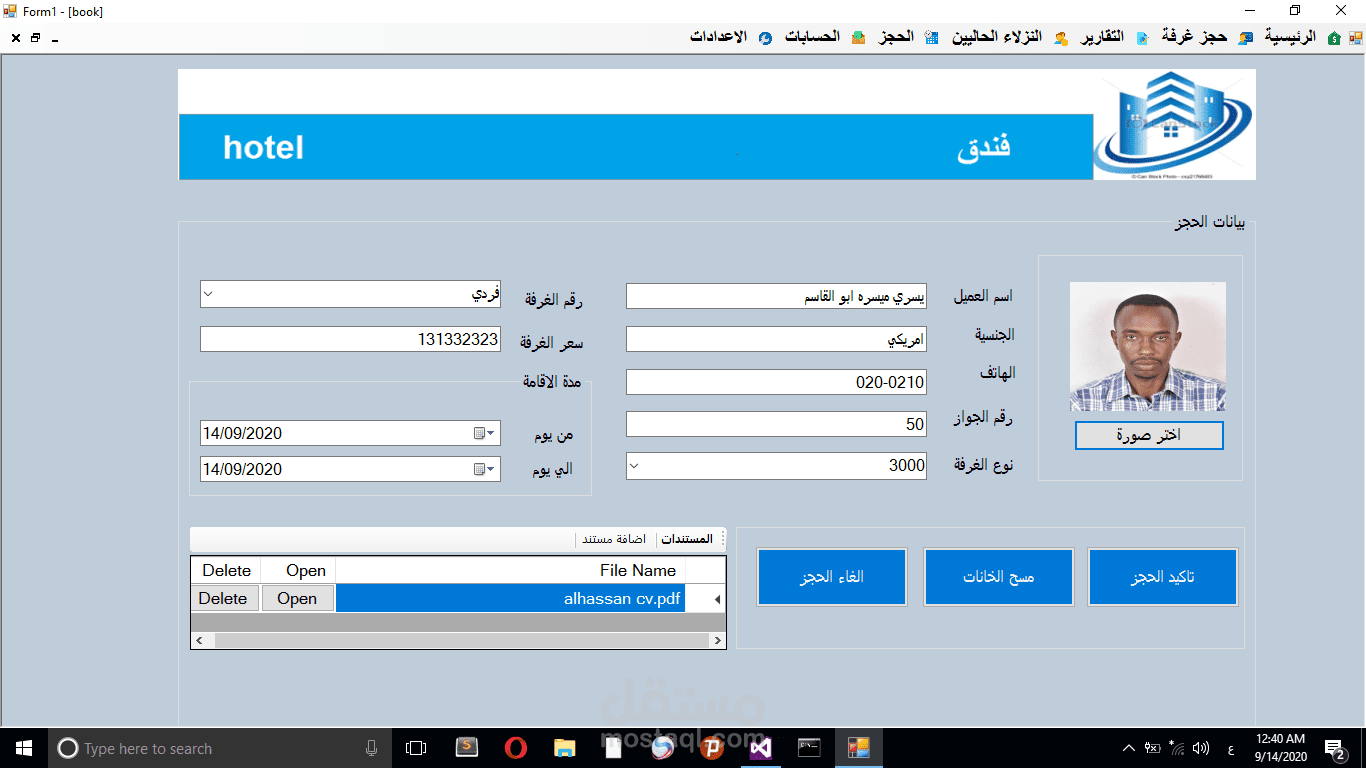Click the orange P app taskbar icon
Viewport: 1366px width, 768px height.
[x=712, y=748]
